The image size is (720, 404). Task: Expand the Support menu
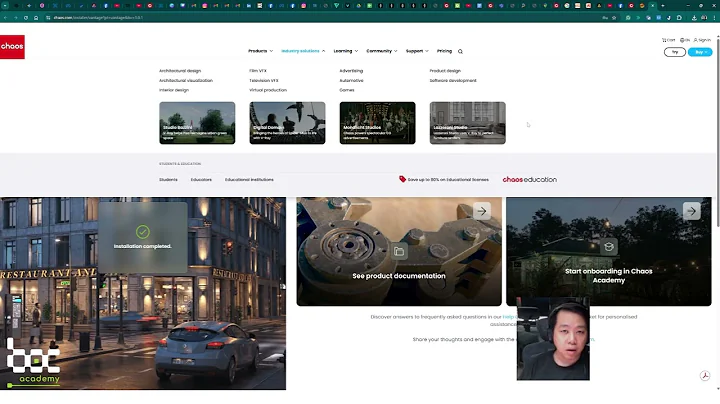417,51
